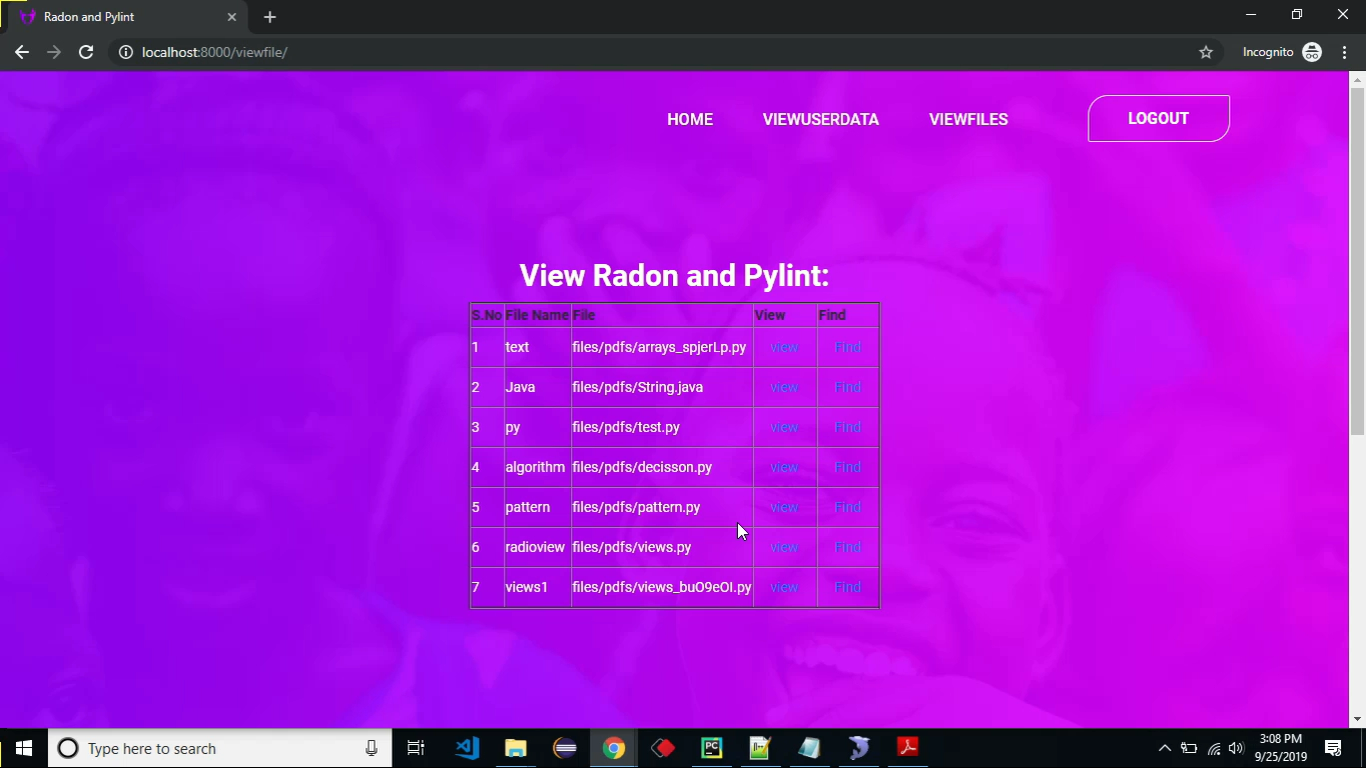Click view link for views.py row
Screen dimensions: 1366x768
tap(784, 547)
